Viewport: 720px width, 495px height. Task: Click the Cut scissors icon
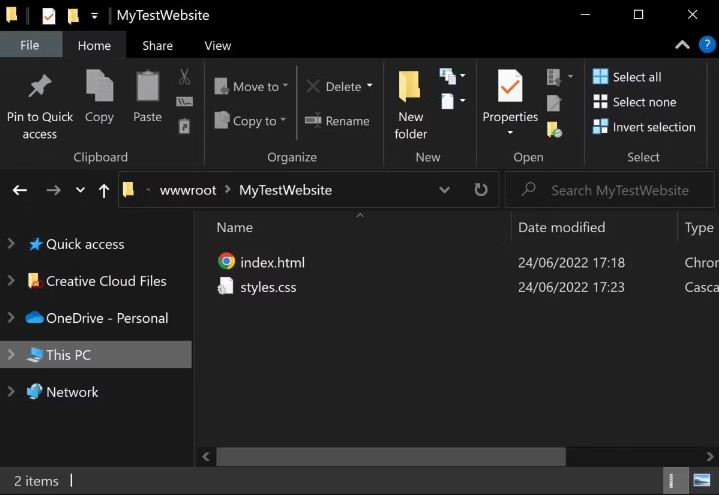coord(184,77)
